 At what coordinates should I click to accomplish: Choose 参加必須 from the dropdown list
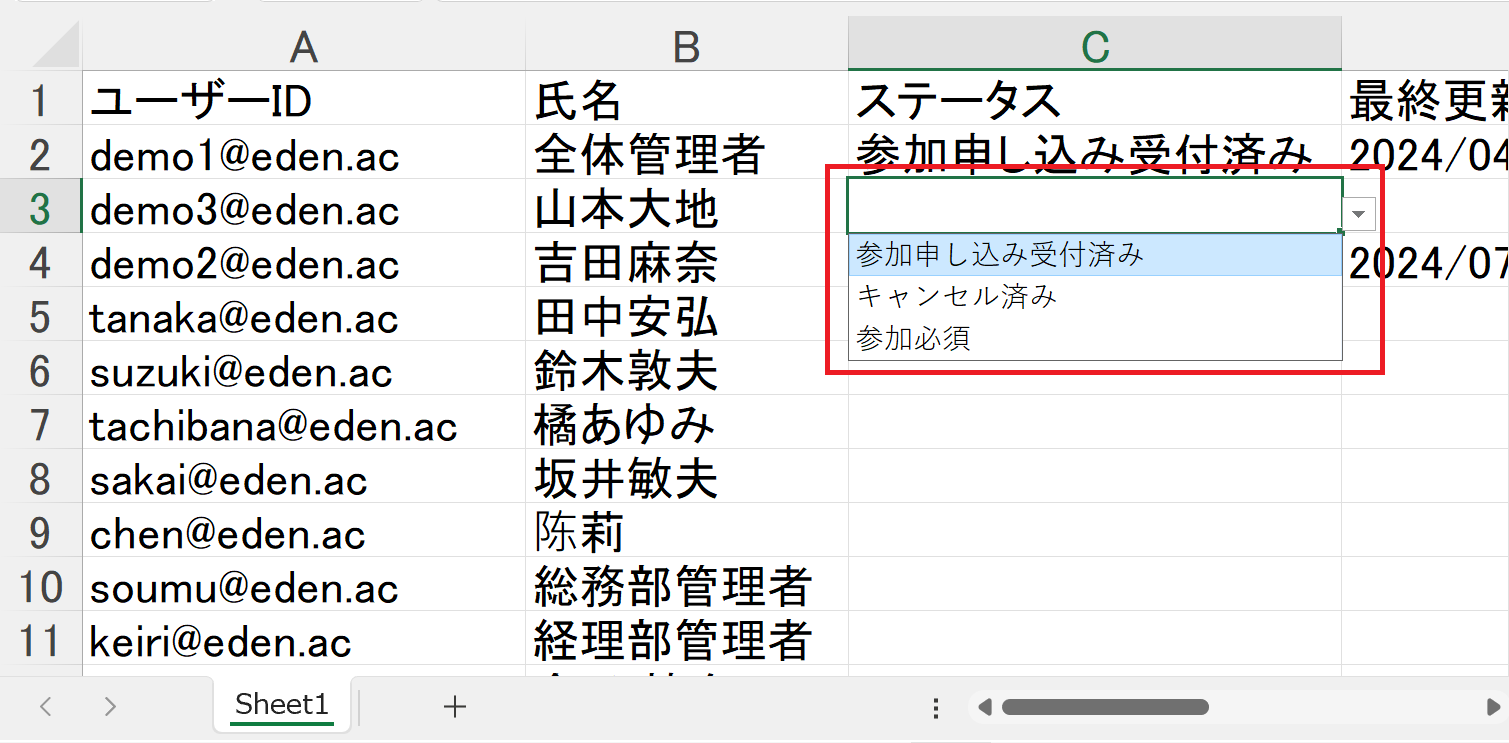[1094, 339]
